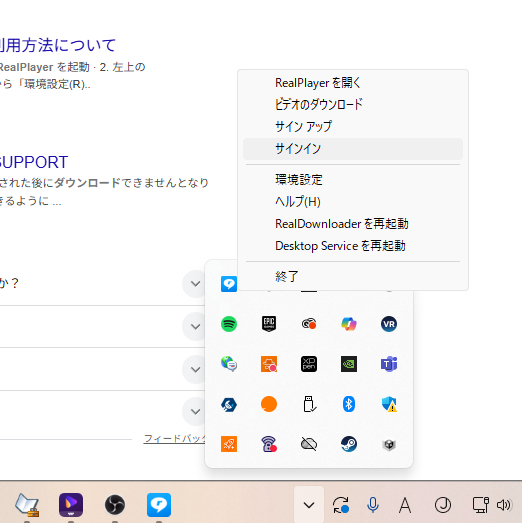Click the round IME icon beside 'A'
This screenshot has height=523, width=522.
click(x=443, y=505)
